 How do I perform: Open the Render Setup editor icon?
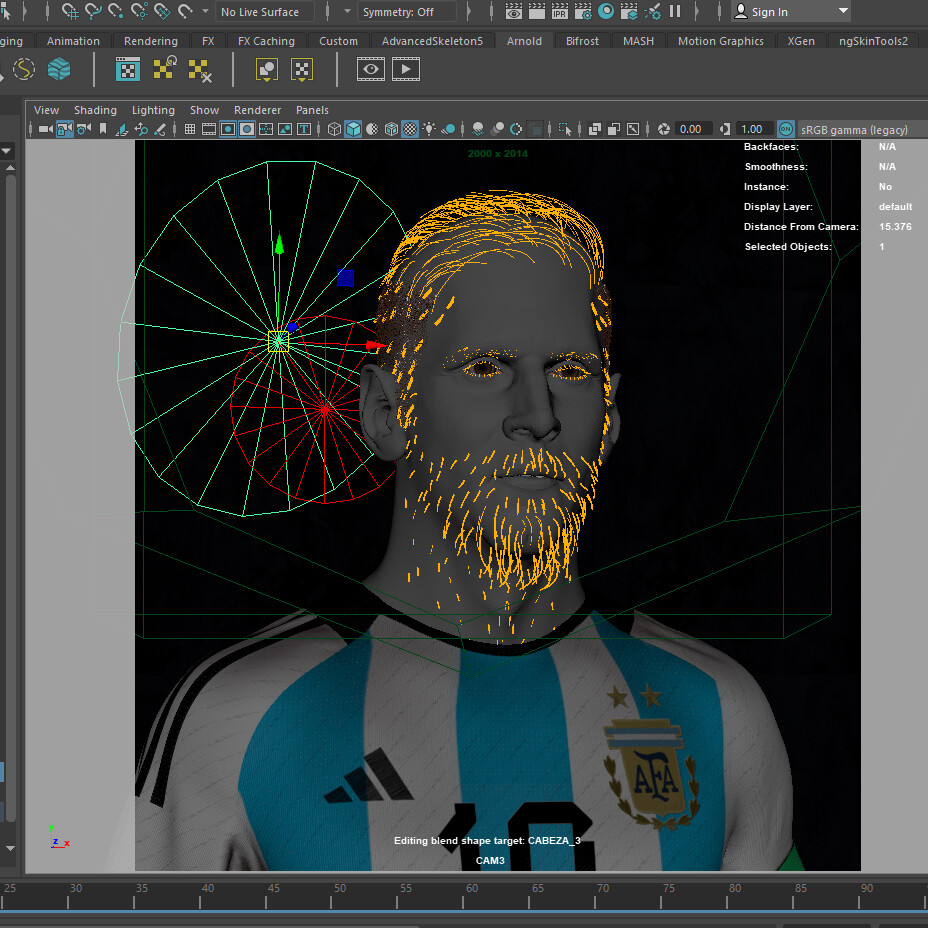(629, 11)
